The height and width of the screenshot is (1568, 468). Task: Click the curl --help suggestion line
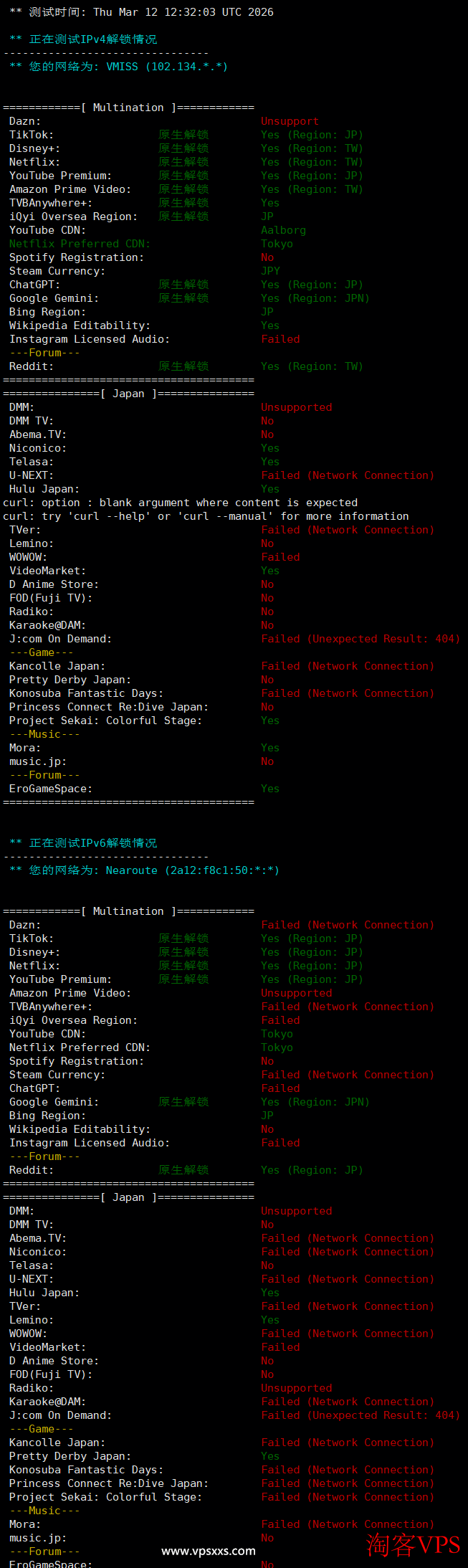click(x=206, y=516)
